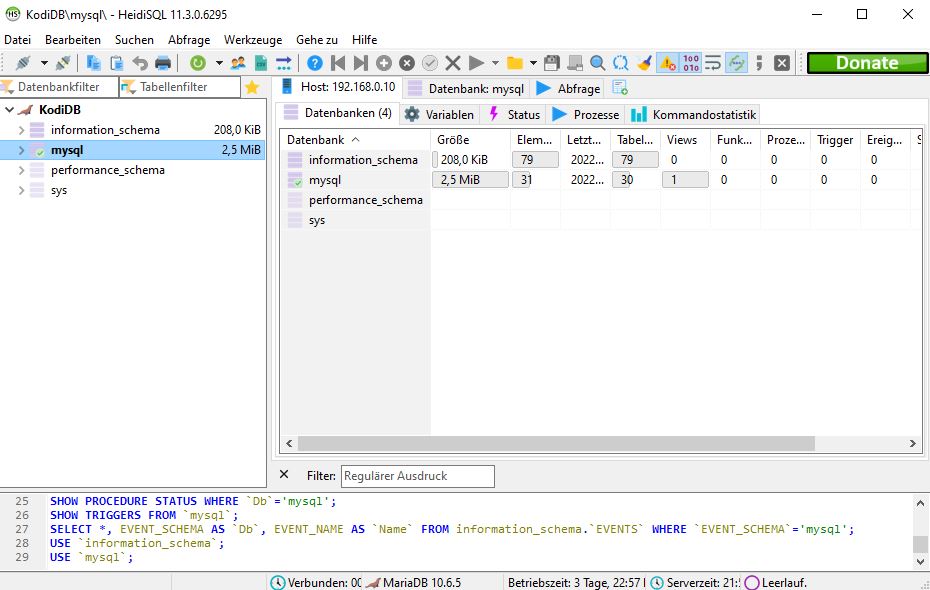This screenshot has height=590, width=930.
Task: Insert row with plus circle icon
Action: point(384,63)
